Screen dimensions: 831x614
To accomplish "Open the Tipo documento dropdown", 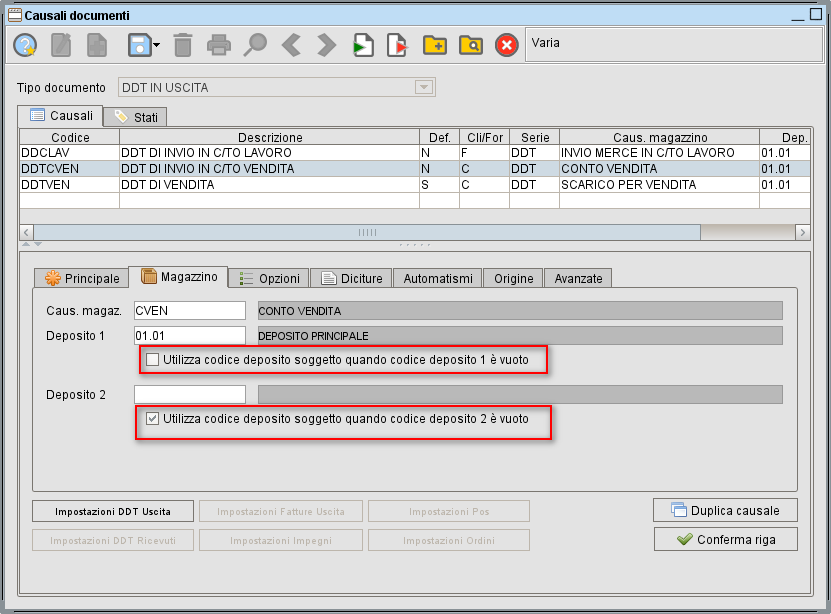I will 427,87.
